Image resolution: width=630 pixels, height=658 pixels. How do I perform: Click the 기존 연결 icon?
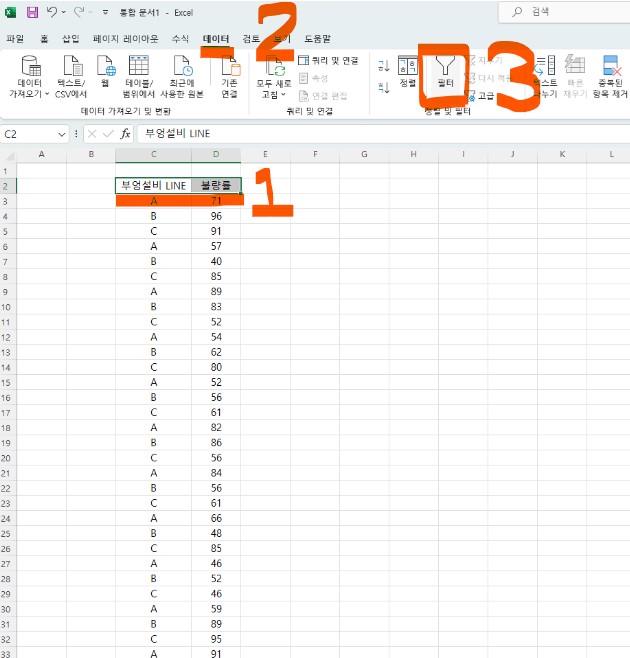tap(230, 65)
